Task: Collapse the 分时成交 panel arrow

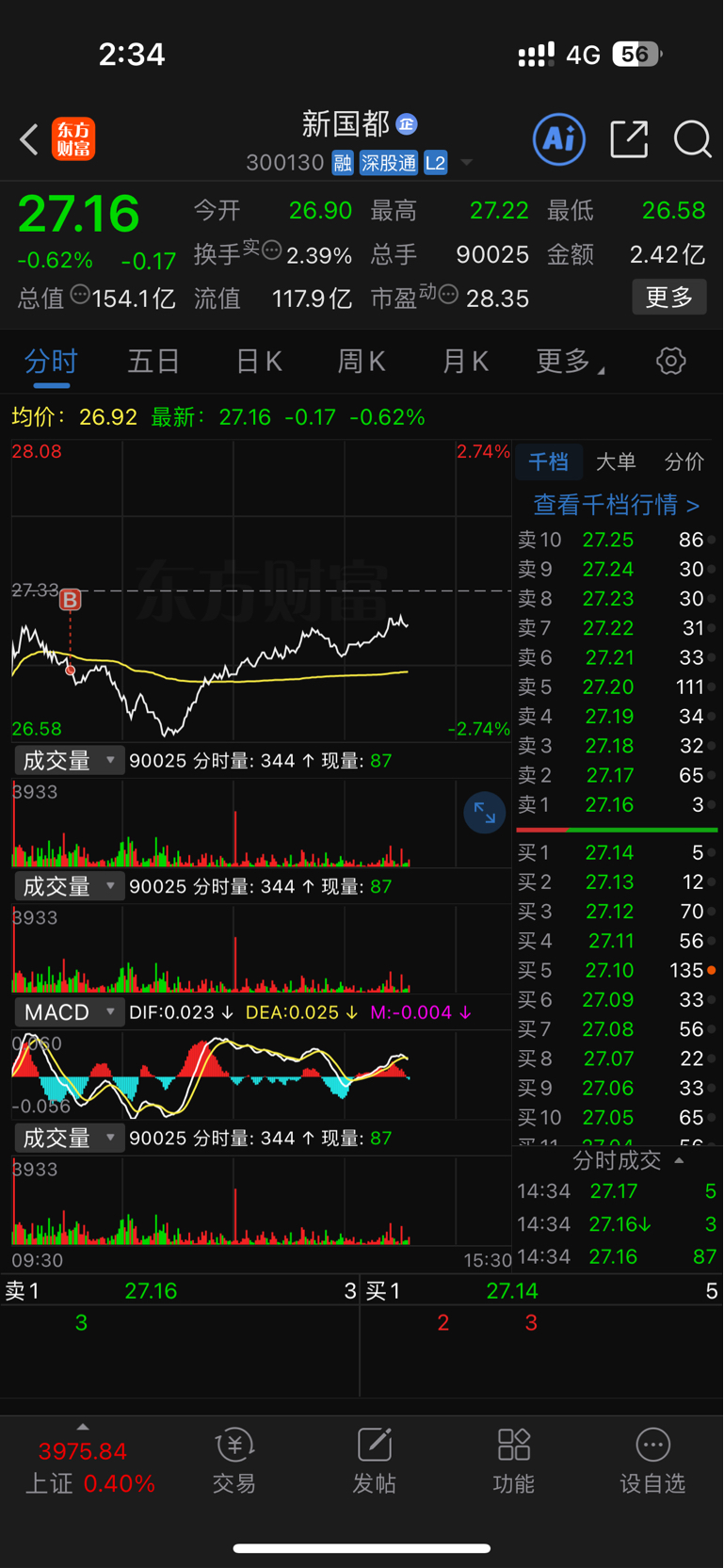Action: pos(679,1161)
